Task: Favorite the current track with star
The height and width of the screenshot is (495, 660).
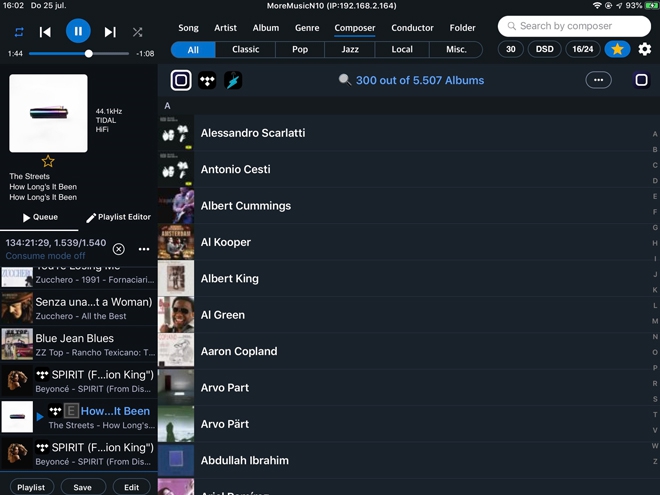Action: coord(48,161)
